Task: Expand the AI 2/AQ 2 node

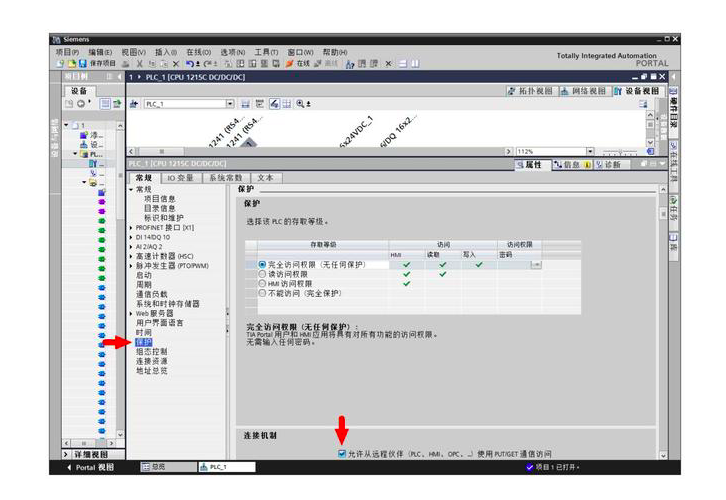Action: tap(131, 247)
